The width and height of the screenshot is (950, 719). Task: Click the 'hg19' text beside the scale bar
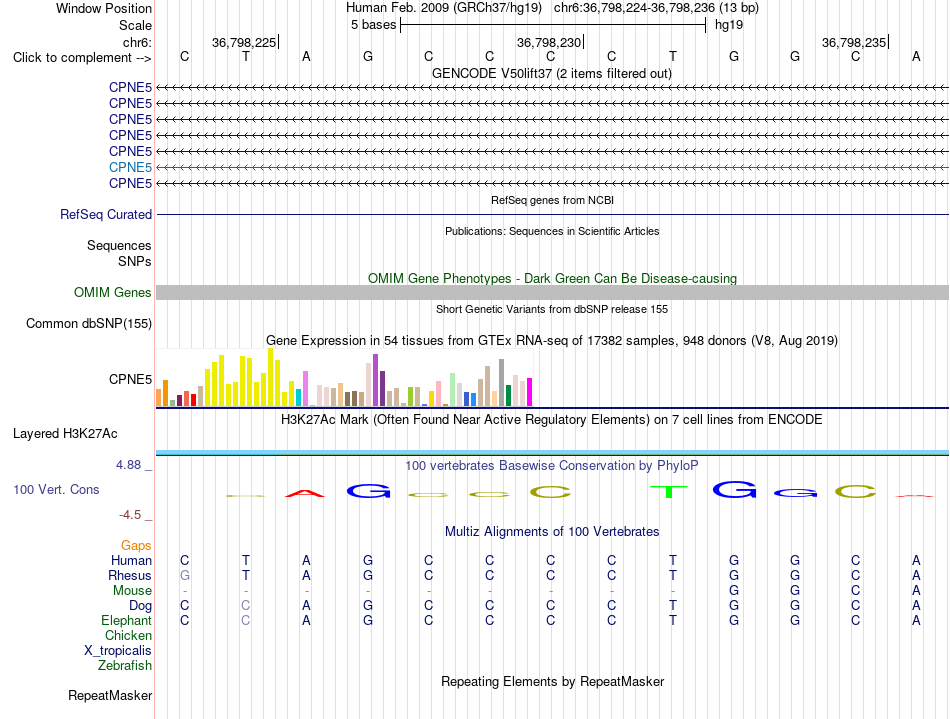tap(729, 25)
